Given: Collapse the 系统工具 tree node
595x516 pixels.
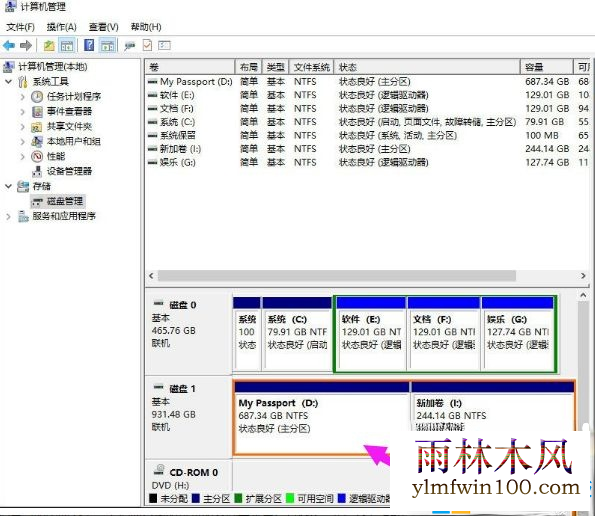Looking at the screenshot, I should coord(8,81).
